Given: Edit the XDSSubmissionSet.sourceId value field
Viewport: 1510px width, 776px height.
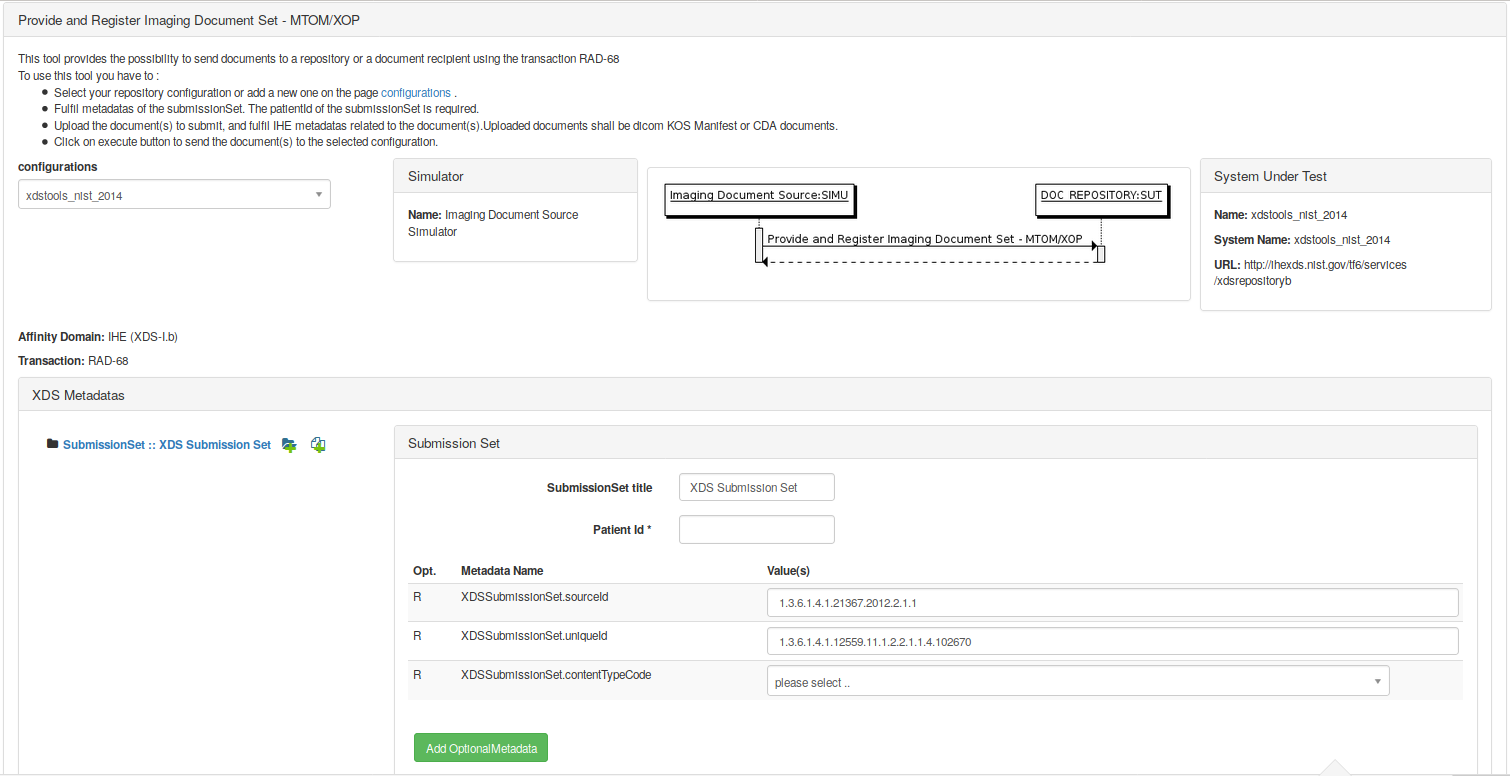Looking at the screenshot, I should (1112, 603).
